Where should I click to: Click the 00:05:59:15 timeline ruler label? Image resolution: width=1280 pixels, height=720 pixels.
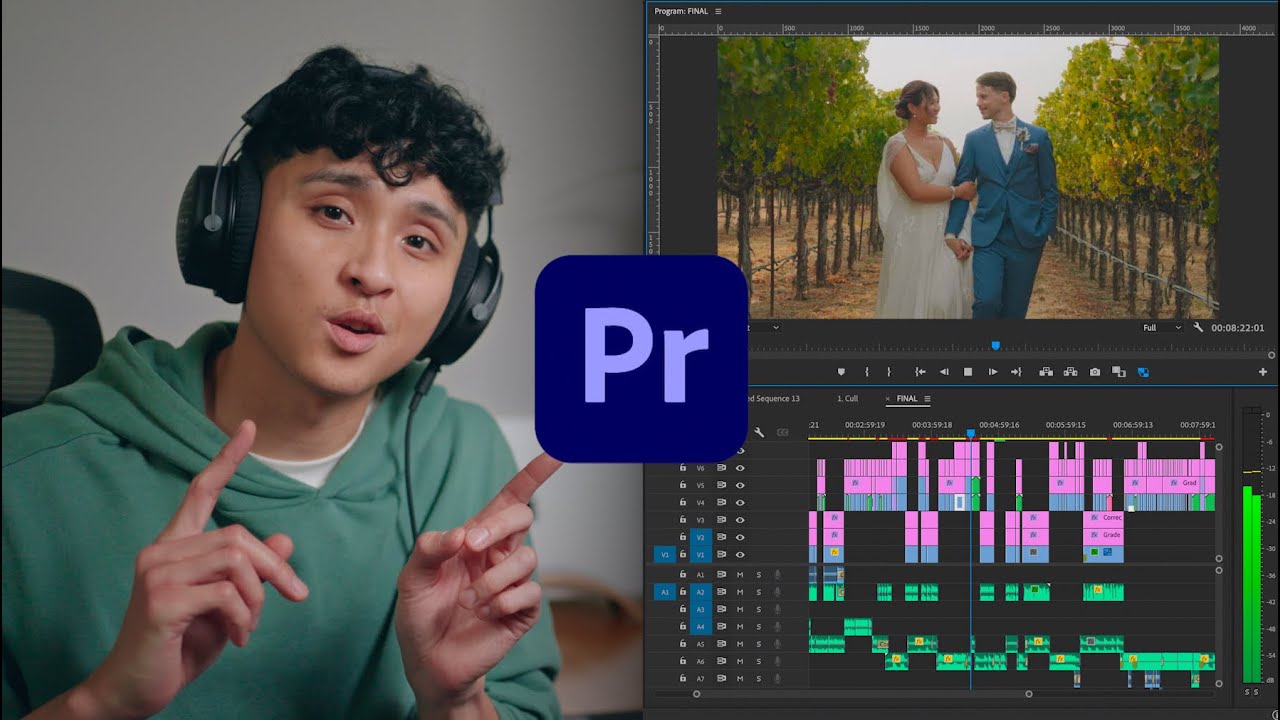tap(1065, 425)
